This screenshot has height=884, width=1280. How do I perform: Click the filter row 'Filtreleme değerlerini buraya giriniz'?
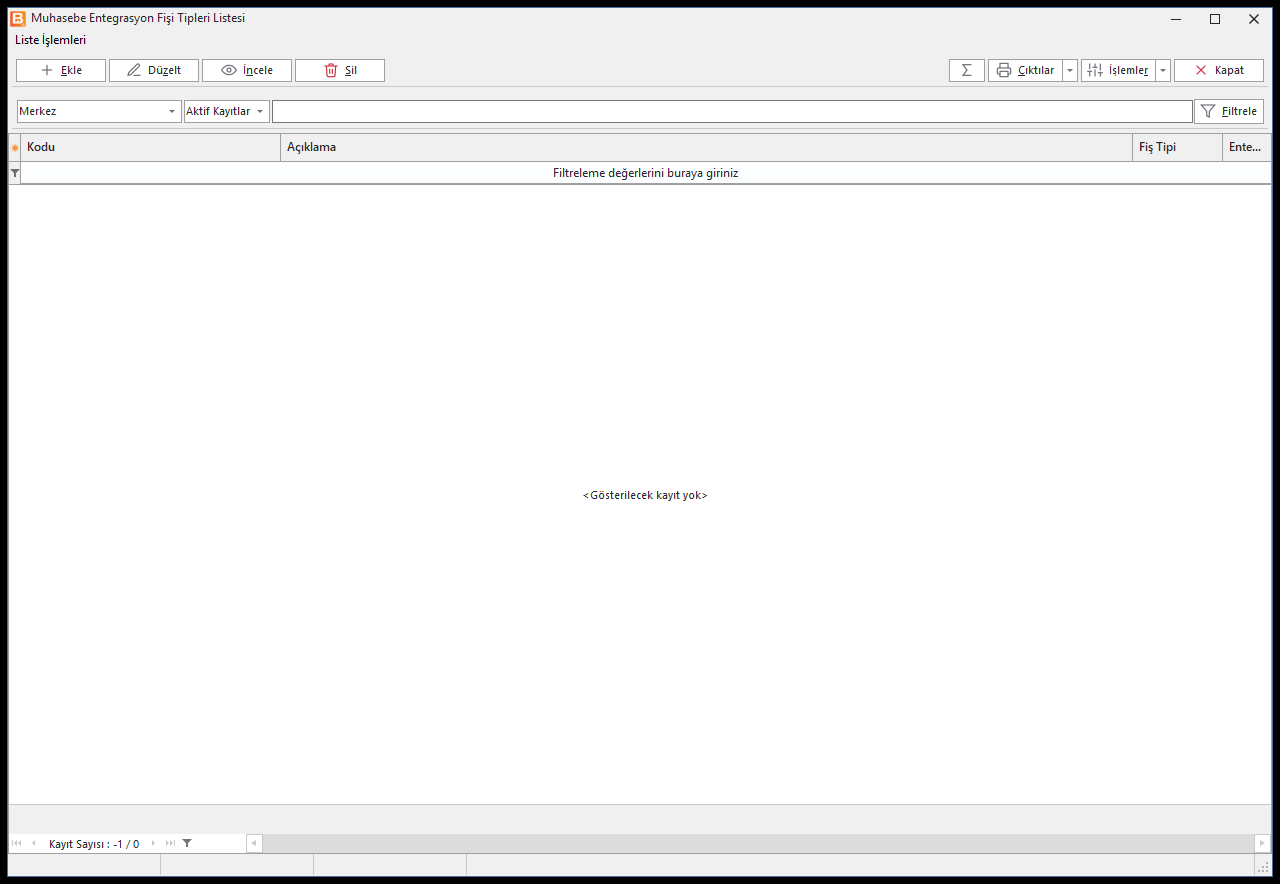[x=646, y=173]
